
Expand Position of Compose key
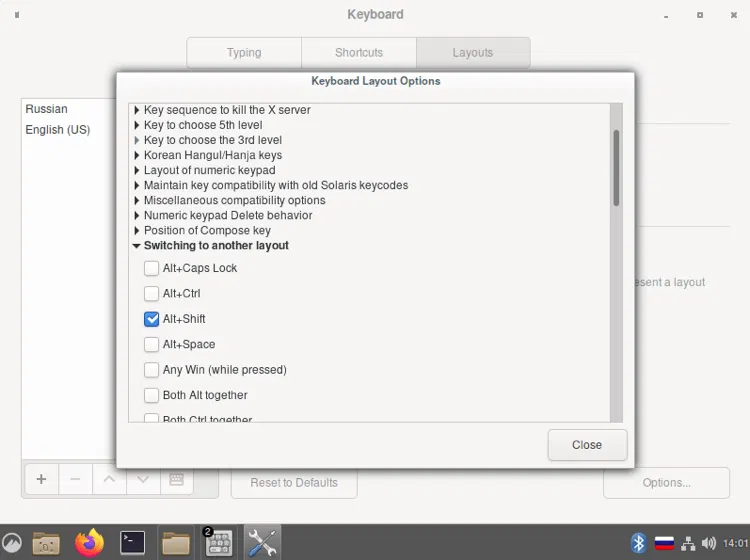pyautogui.click(x=137, y=231)
